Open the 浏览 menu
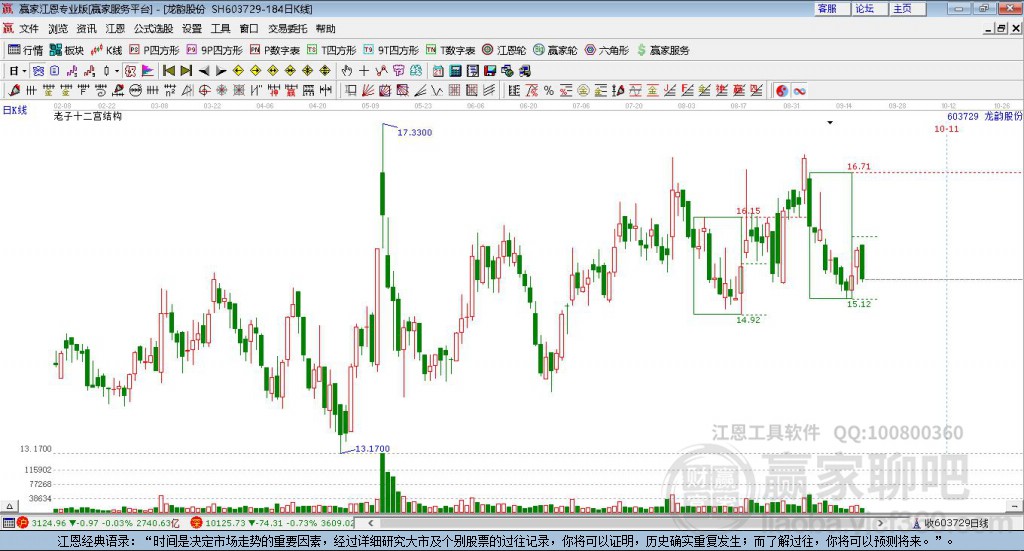 point(57,29)
